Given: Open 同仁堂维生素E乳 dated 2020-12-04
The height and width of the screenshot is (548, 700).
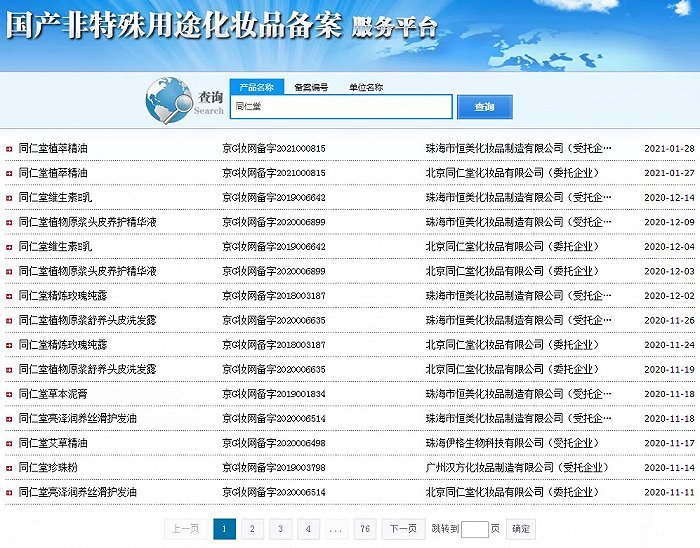Looking at the screenshot, I should tap(55, 247).
